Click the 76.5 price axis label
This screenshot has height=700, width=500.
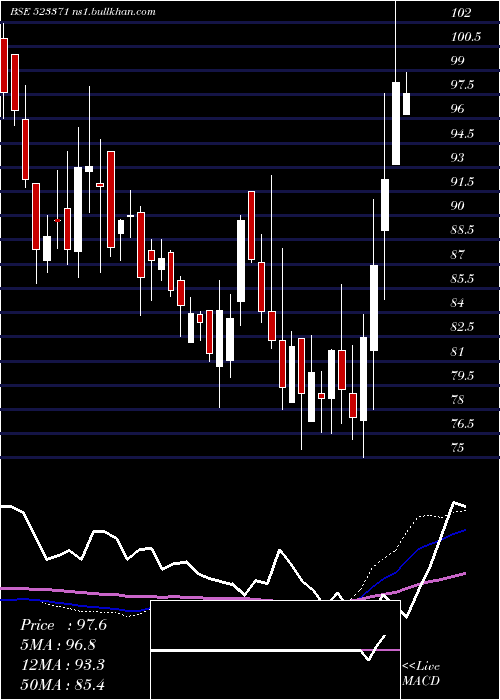462,424
